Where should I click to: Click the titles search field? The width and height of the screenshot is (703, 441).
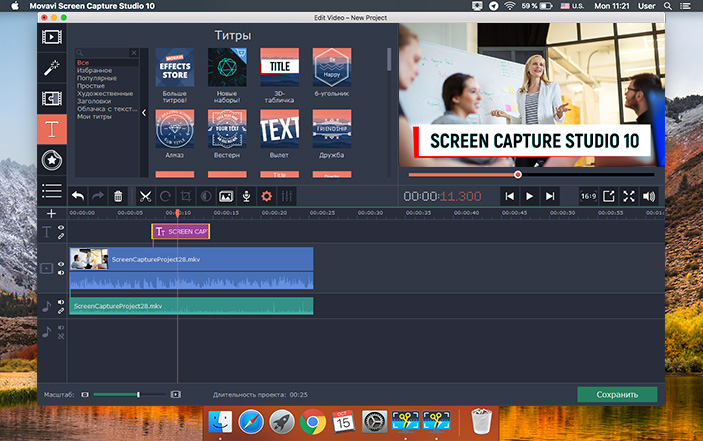point(103,53)
